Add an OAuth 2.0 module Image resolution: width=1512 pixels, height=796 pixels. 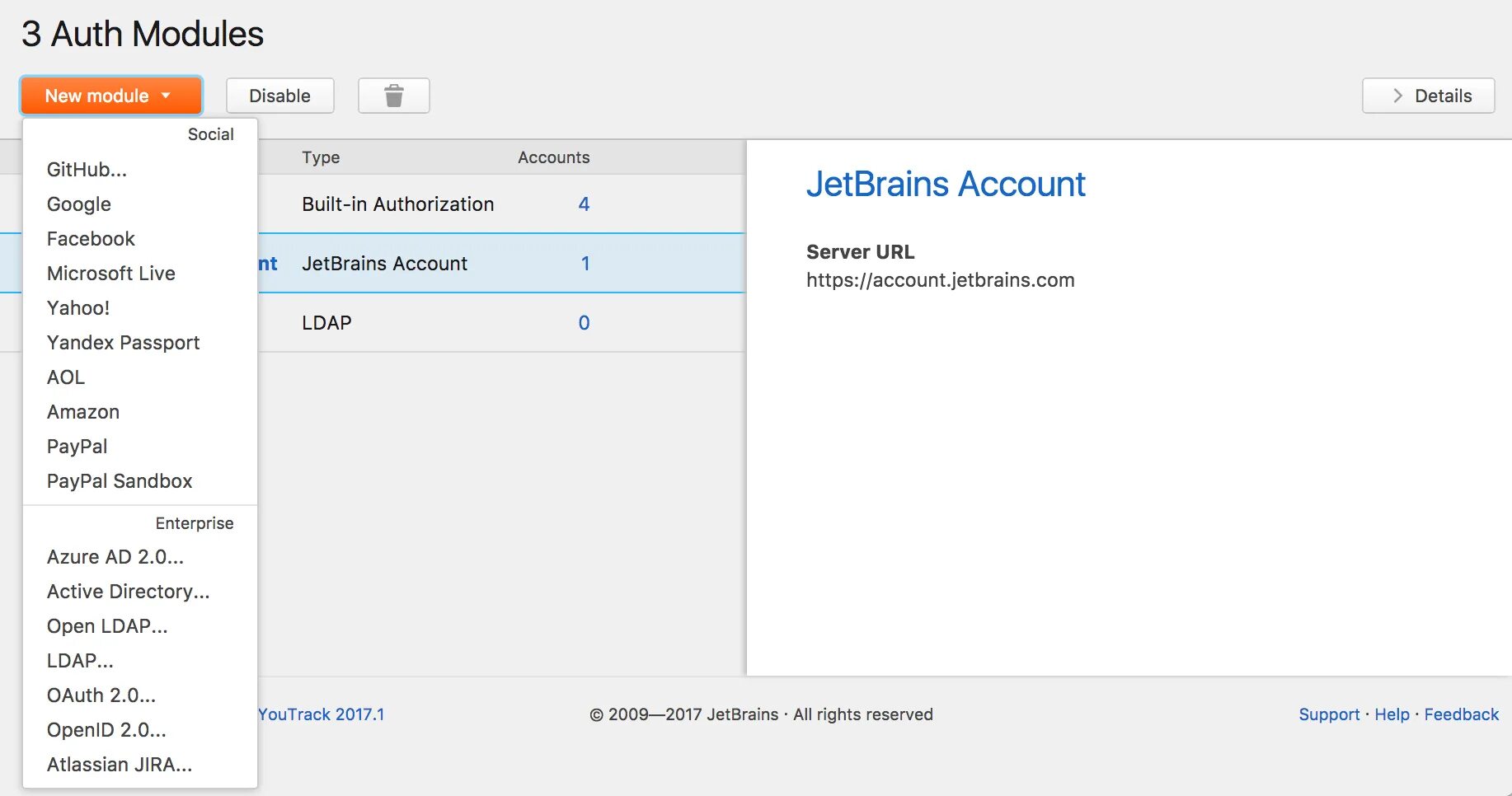tap(101, 695)
